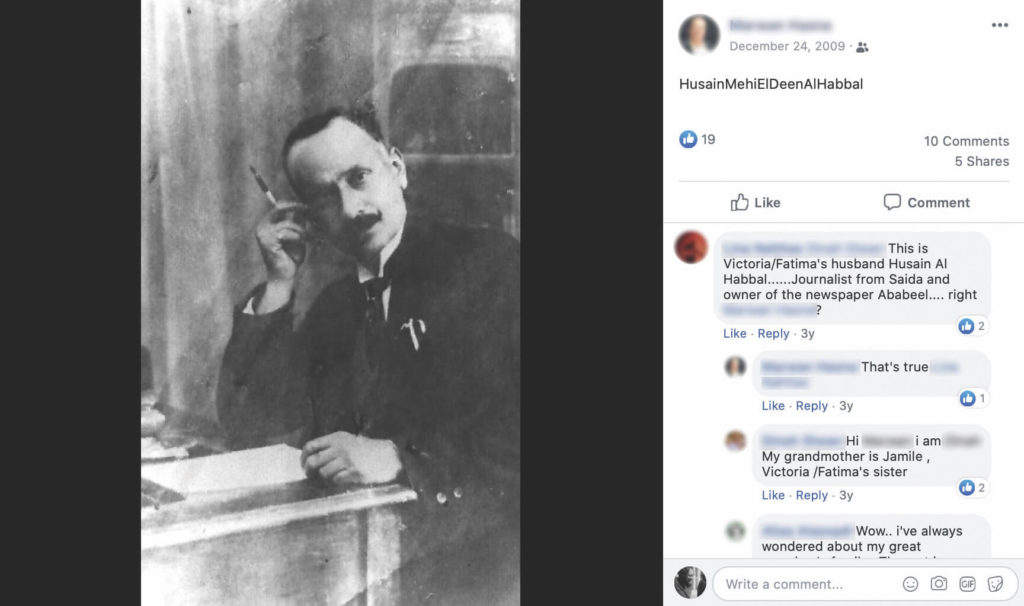Reply to the "That's true" comment
The height and width of the screenshot is (606, 1024).
pyautogui.click(x=812, y=406)
